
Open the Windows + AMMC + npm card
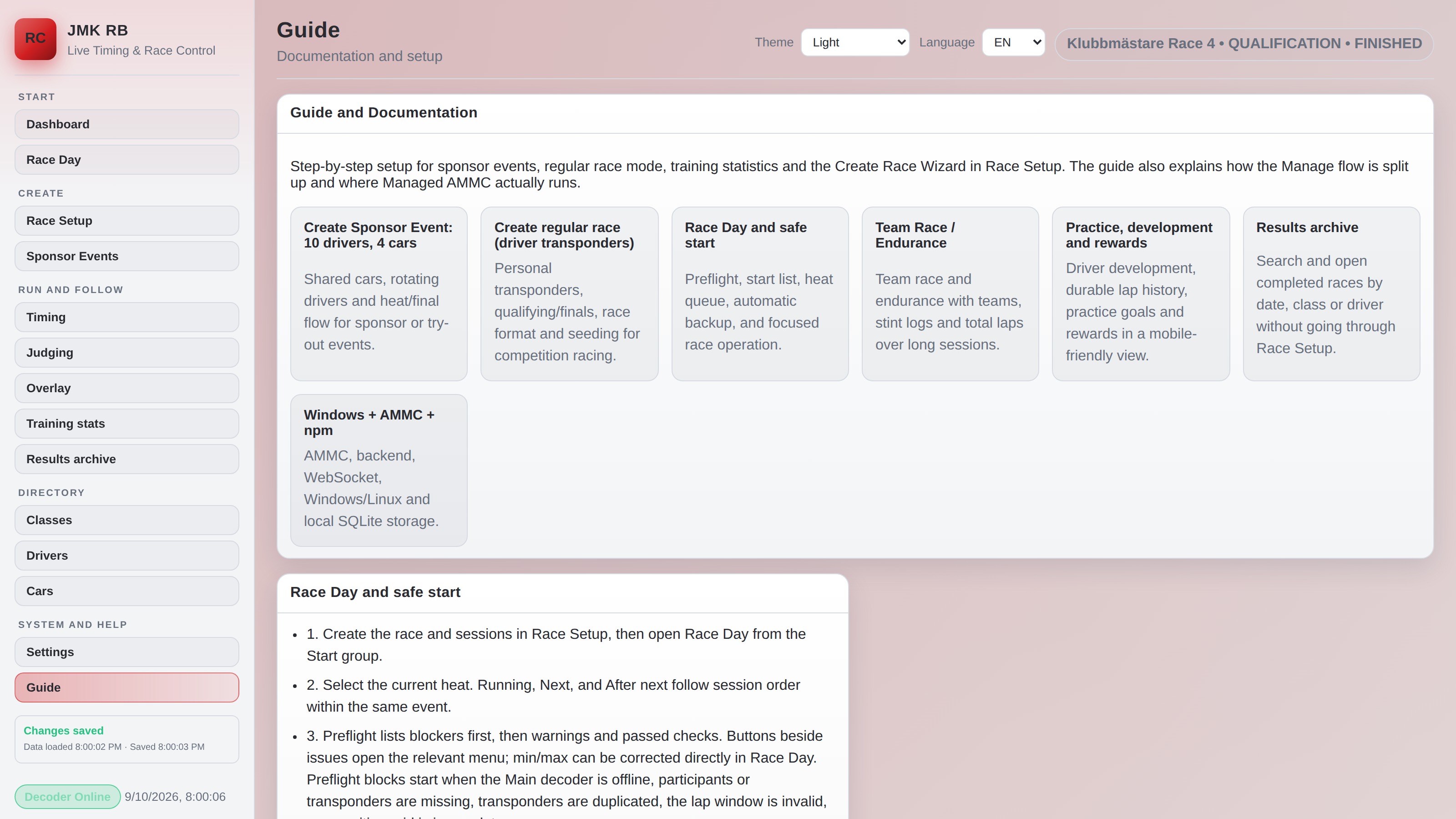point(379,470)
